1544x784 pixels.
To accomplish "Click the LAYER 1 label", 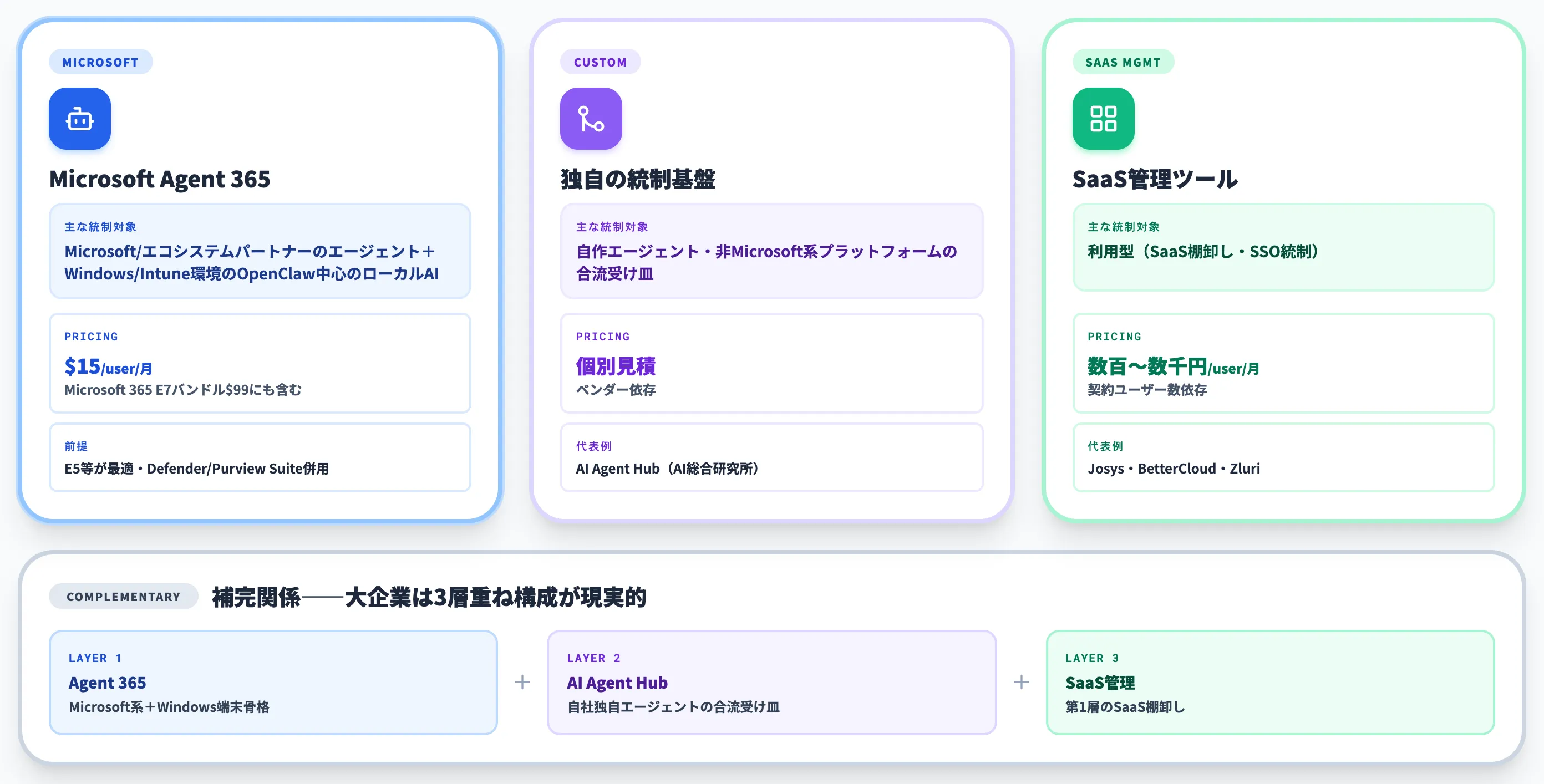I will [95, 658].
